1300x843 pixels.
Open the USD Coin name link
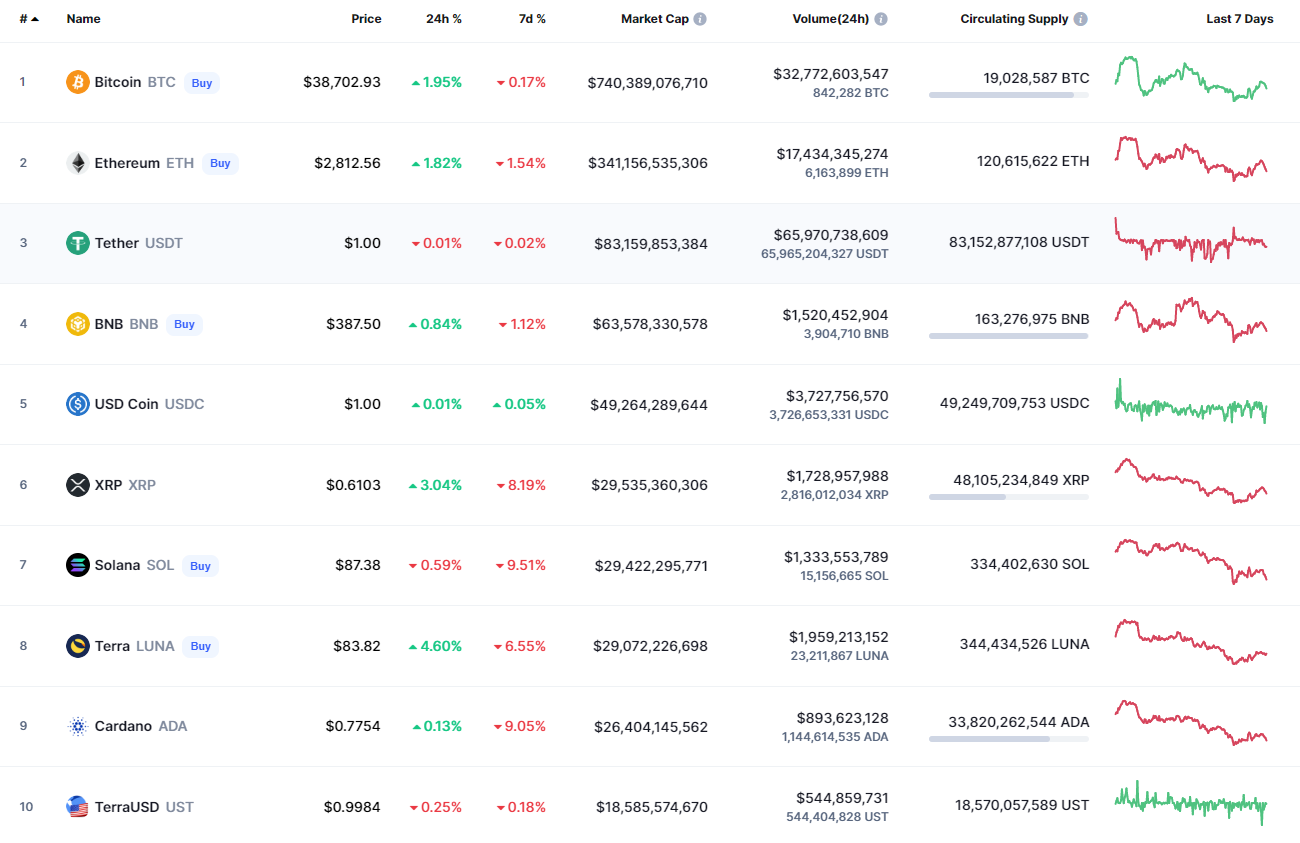coord(126,404)
